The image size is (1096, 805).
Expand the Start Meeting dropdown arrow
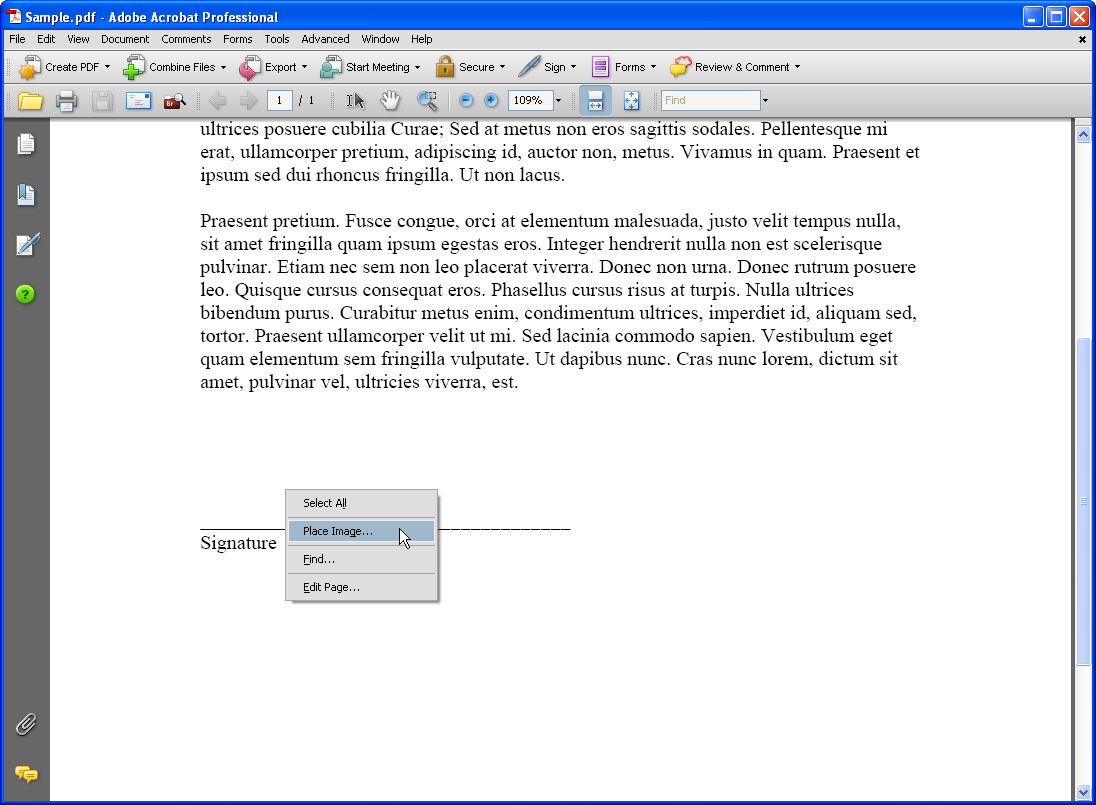(x=417, y=67)
